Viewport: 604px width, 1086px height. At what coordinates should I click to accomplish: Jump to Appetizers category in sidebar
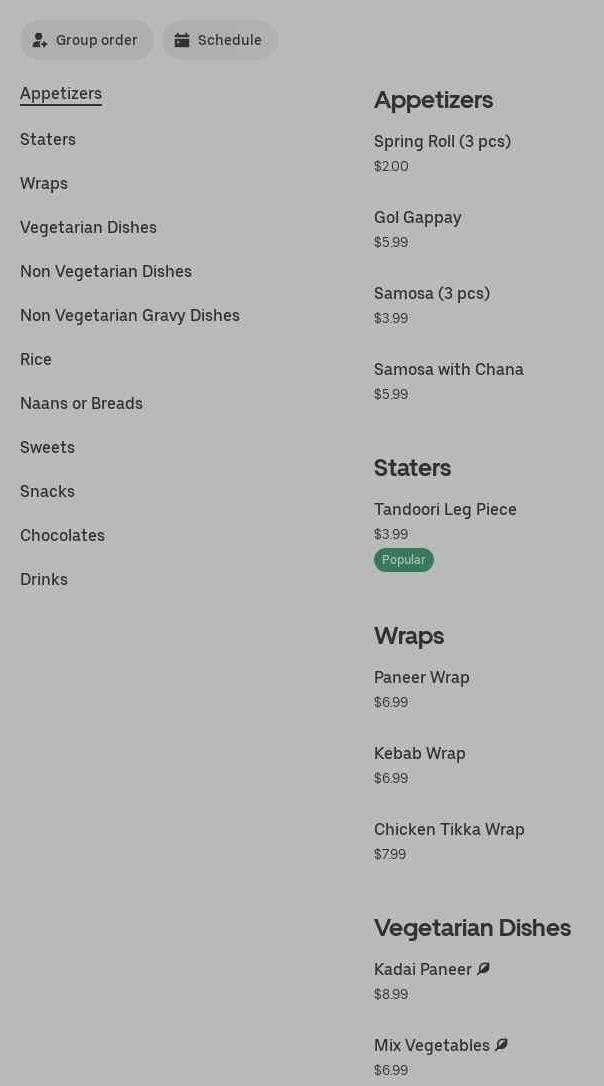(x=61, y=94)
